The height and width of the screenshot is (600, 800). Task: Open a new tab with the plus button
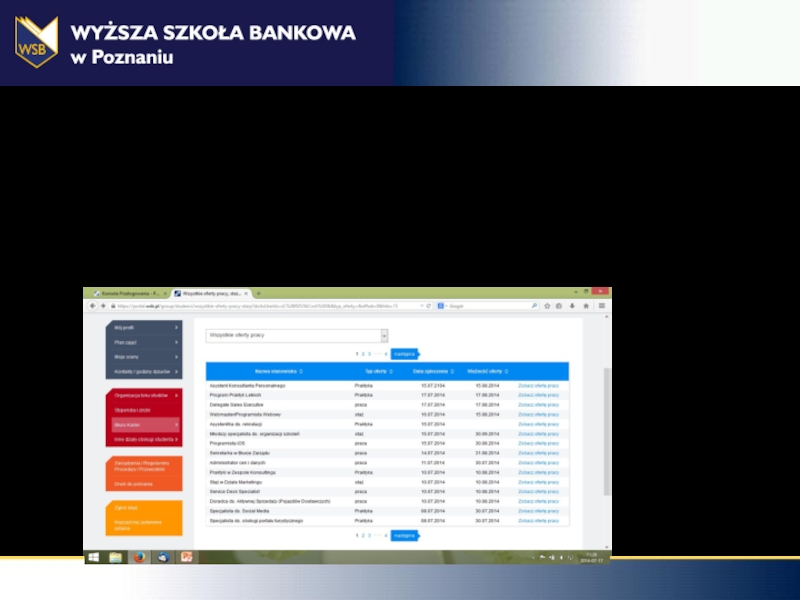tap(259, 293)
